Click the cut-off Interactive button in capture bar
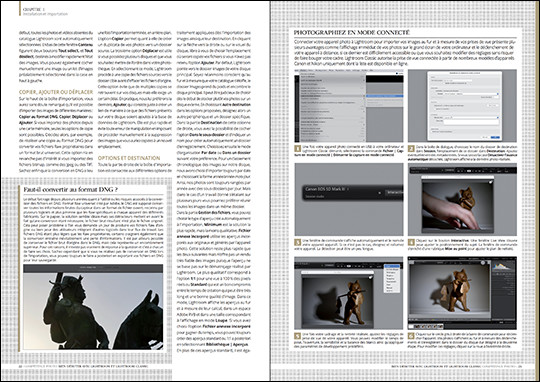 click(x=394, y=193)
